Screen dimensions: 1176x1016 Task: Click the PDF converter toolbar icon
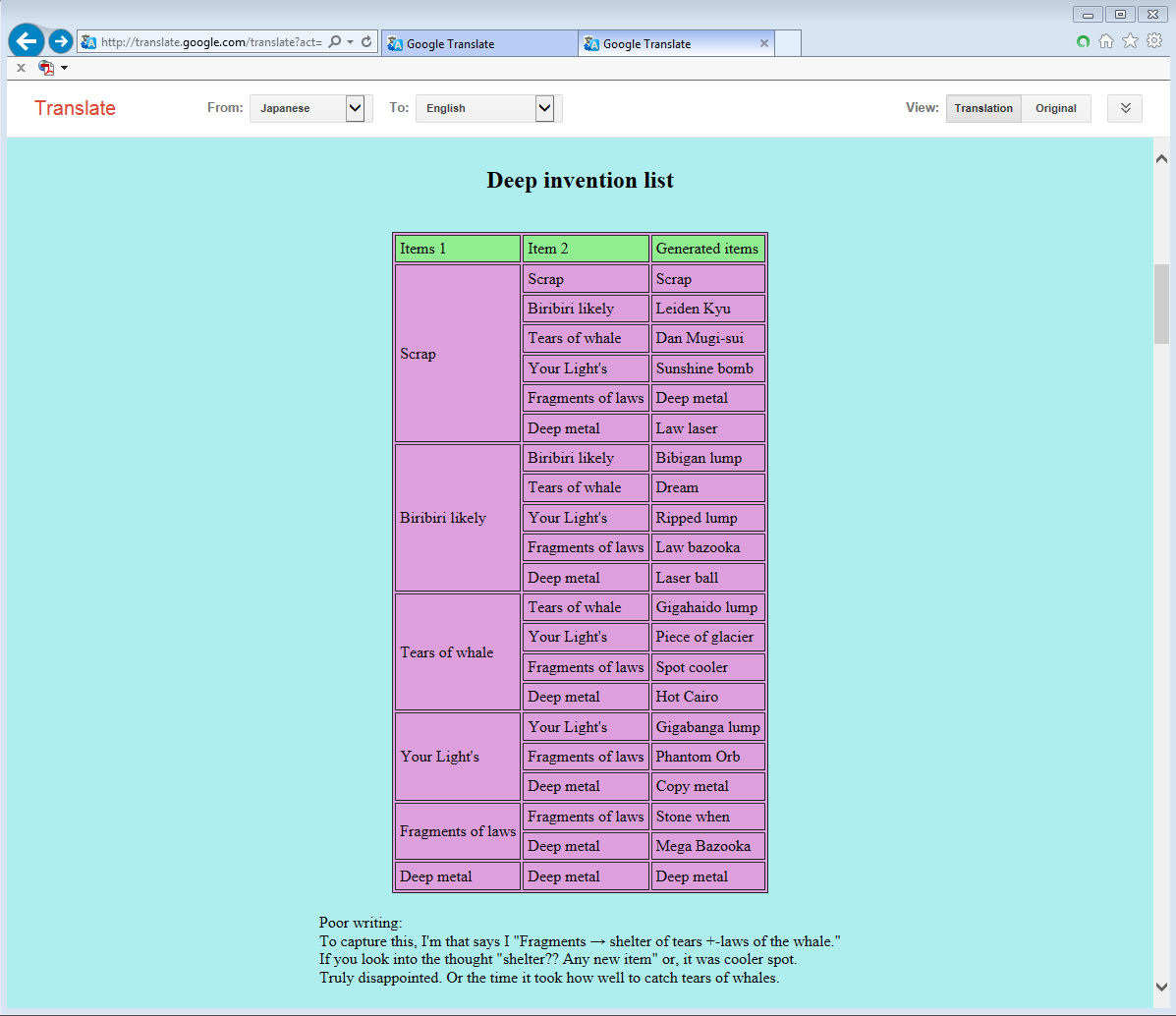point(46,68)
